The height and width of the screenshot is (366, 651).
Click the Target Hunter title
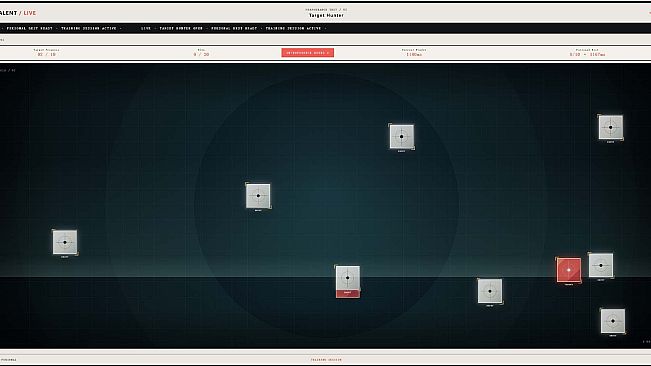tap(326, 15)
